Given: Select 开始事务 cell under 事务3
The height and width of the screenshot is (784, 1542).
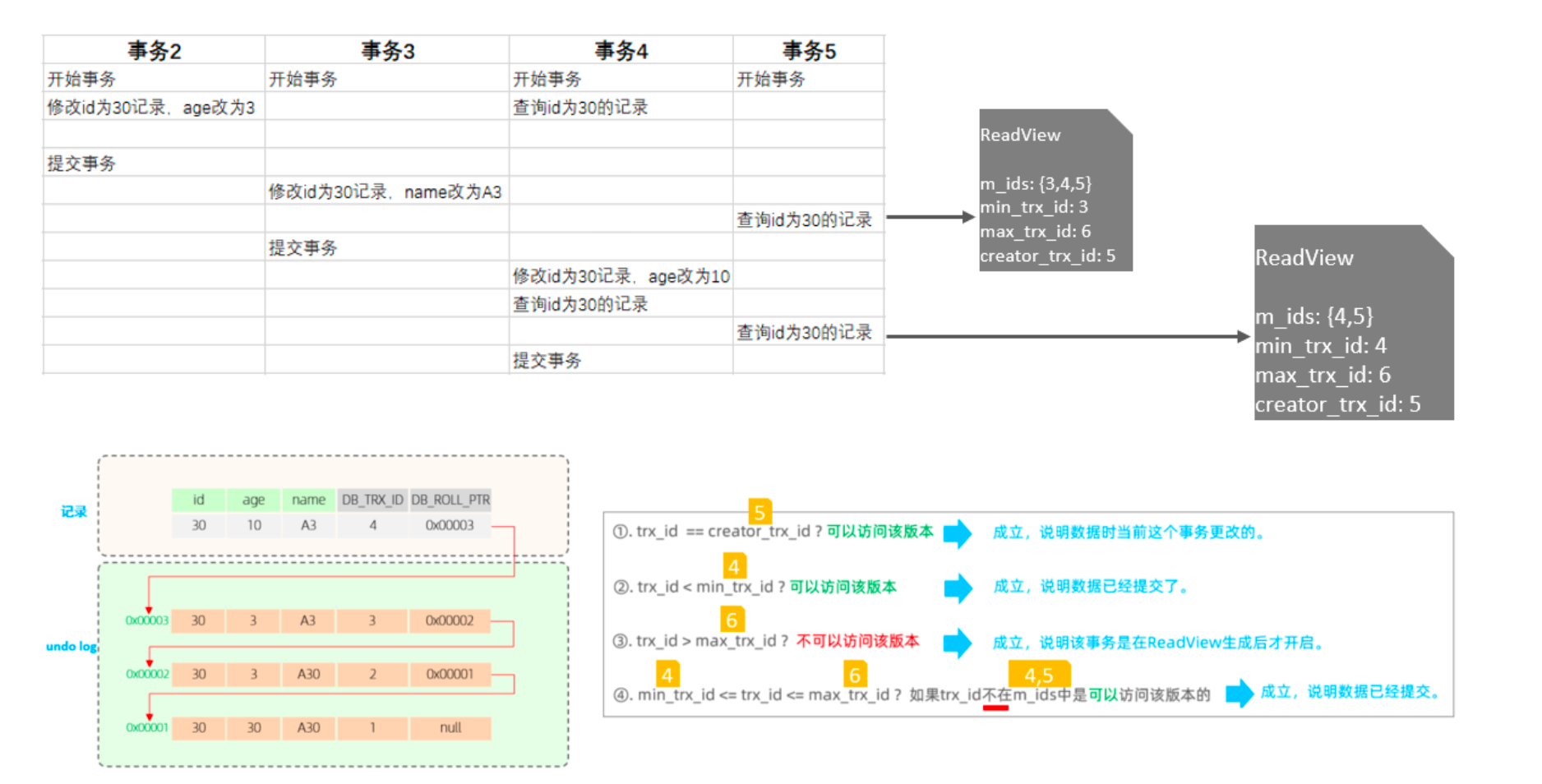Looking at the screenshot, I should [387, 79].
